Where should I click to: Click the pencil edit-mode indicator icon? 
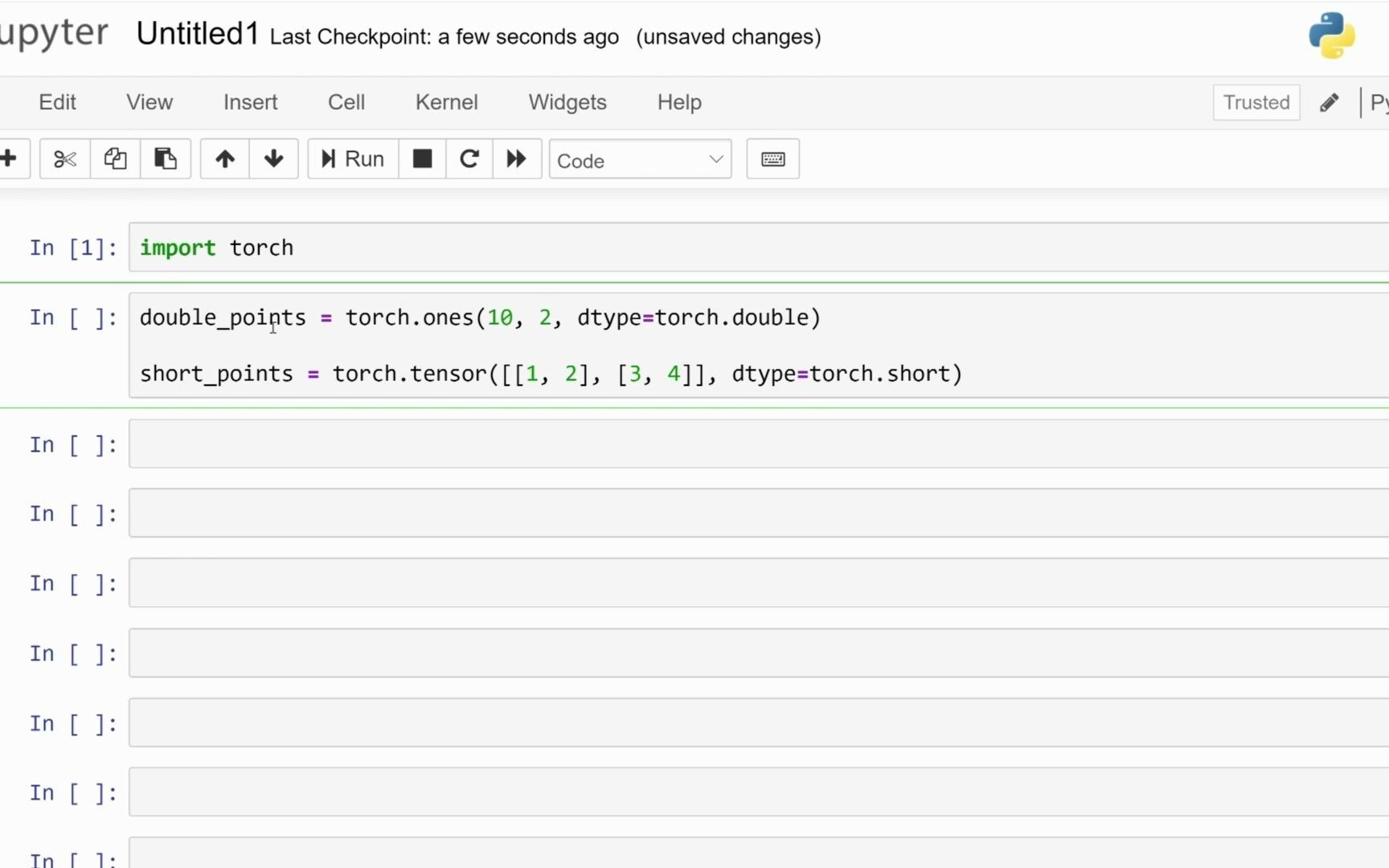click(1330, 103)
